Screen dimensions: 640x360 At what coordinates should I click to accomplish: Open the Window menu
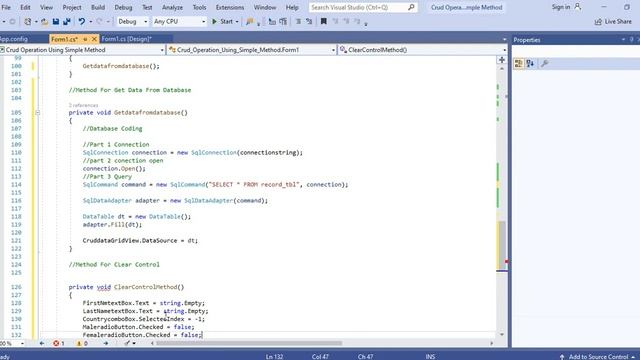coord(265,7)
